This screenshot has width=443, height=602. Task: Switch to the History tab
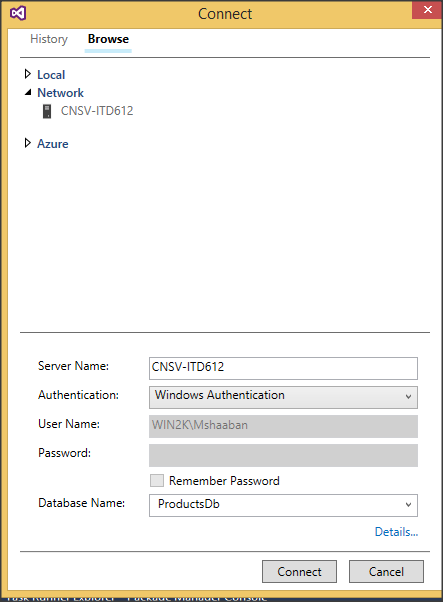(x=49, y=39)
